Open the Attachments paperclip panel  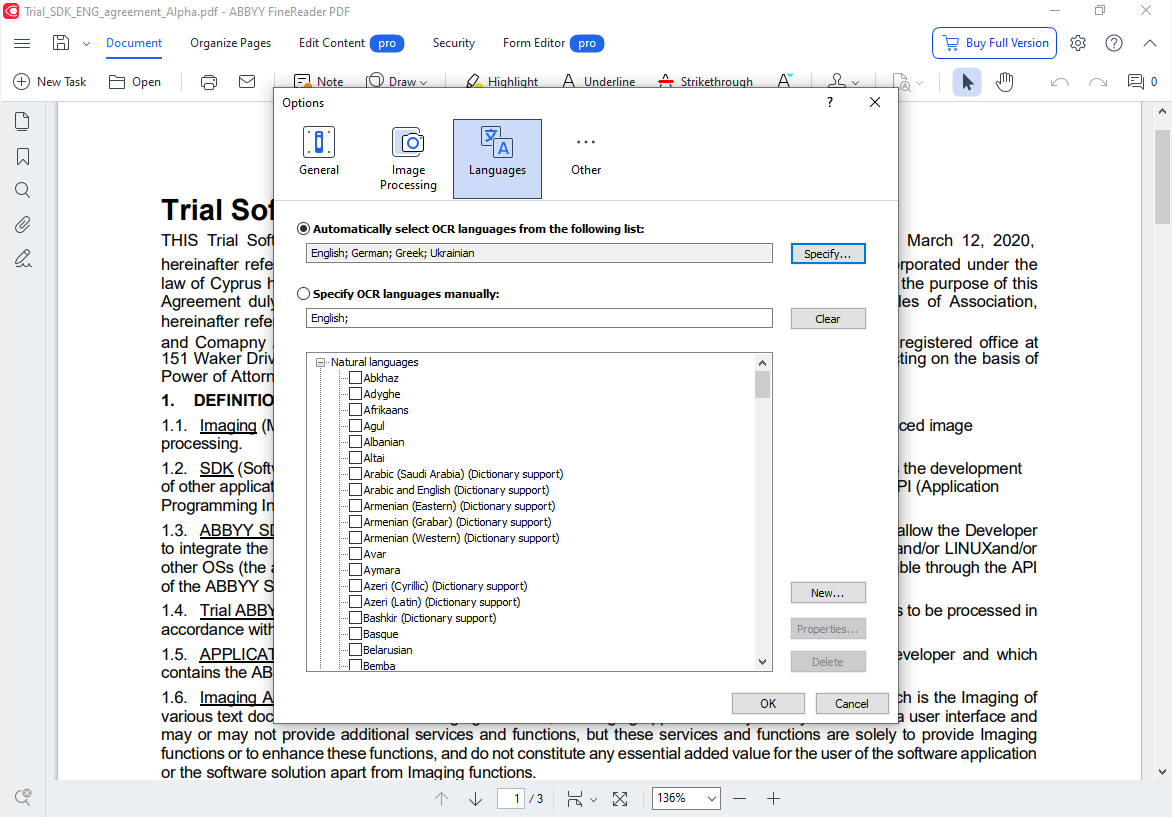[x=22, y=224]
